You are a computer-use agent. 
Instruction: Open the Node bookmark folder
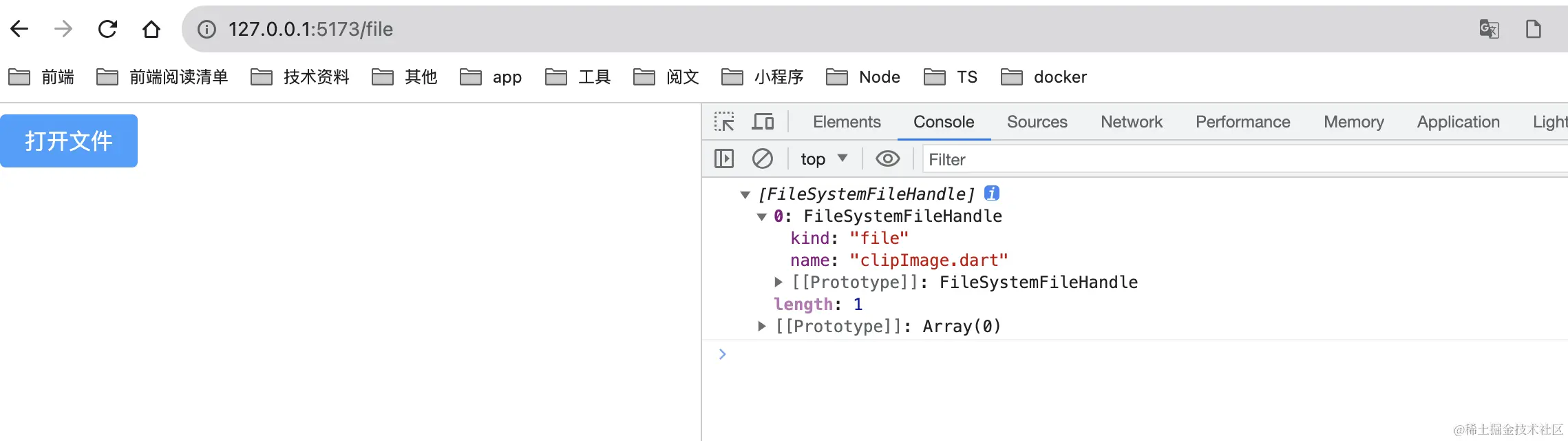pos(863,76)
